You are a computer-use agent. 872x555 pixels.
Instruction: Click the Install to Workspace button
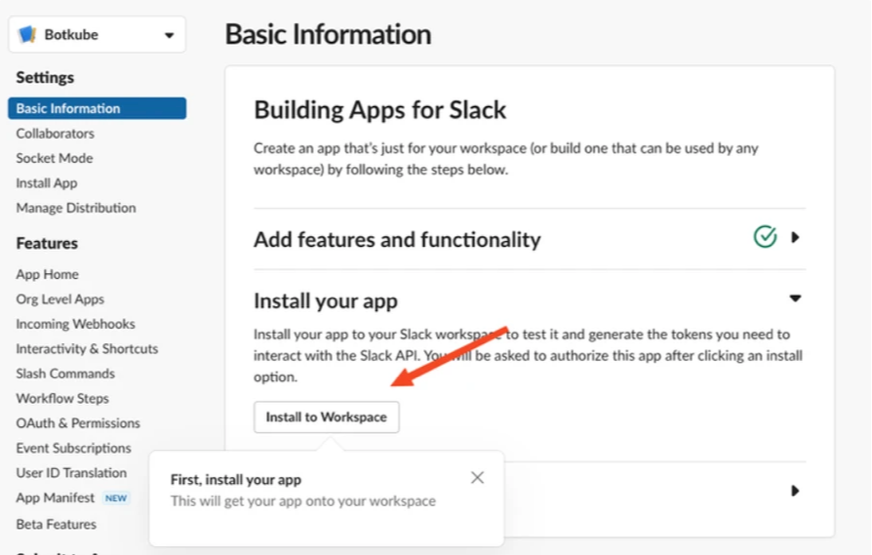click(x=326, y=417)
